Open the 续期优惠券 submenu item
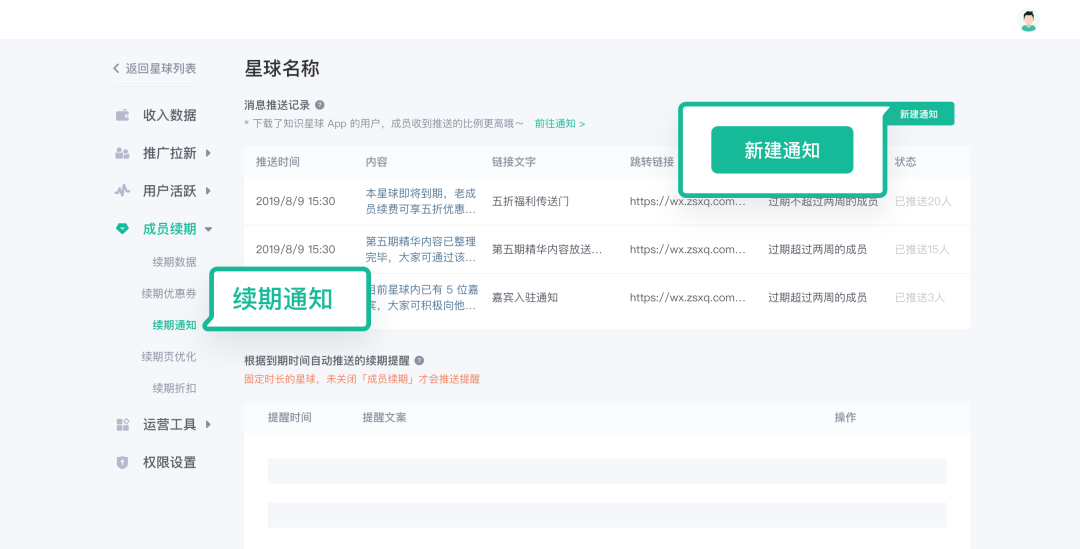 (x=169, y=293)
